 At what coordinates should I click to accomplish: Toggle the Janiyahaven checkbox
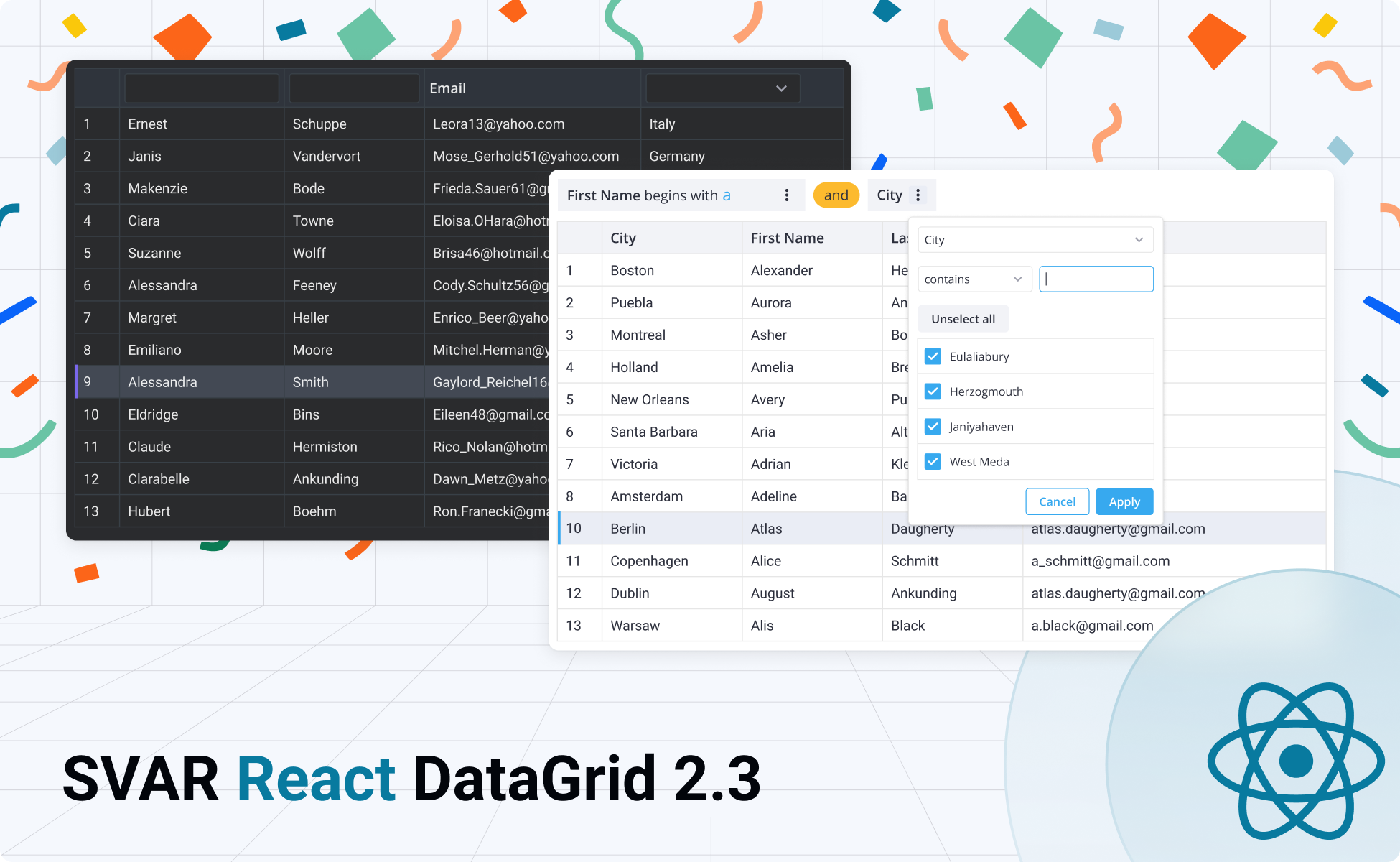click(x=933, y=427)
